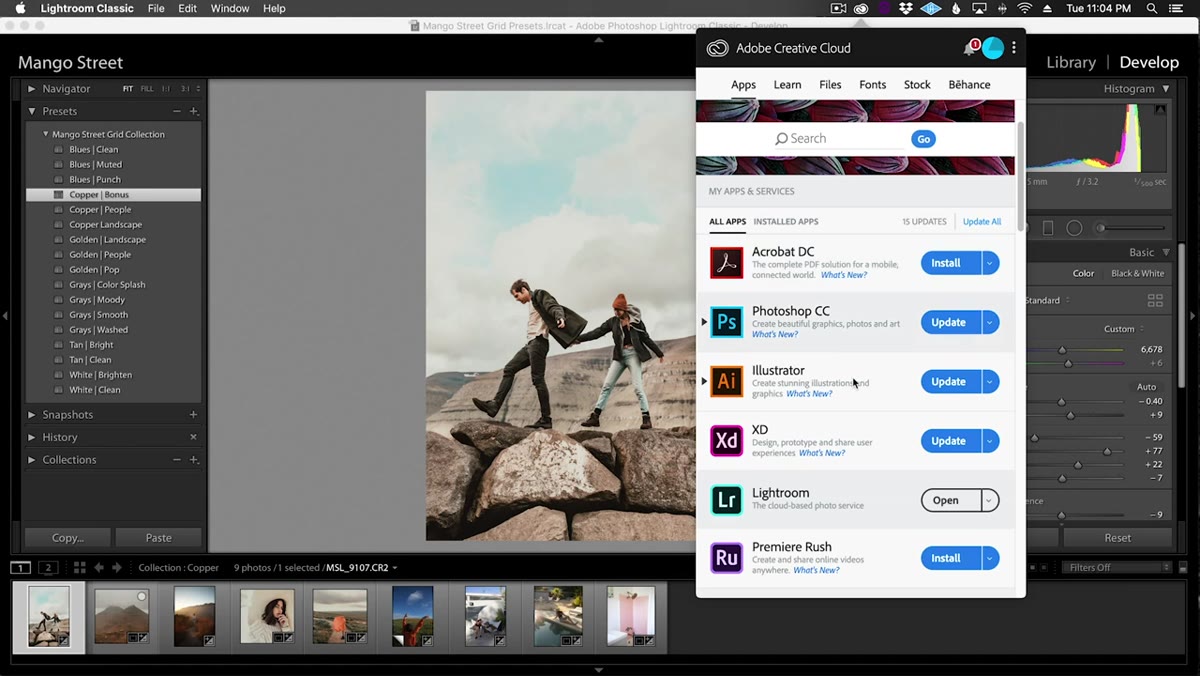
Task: Clear History panel with X icon
Action: 193,437
